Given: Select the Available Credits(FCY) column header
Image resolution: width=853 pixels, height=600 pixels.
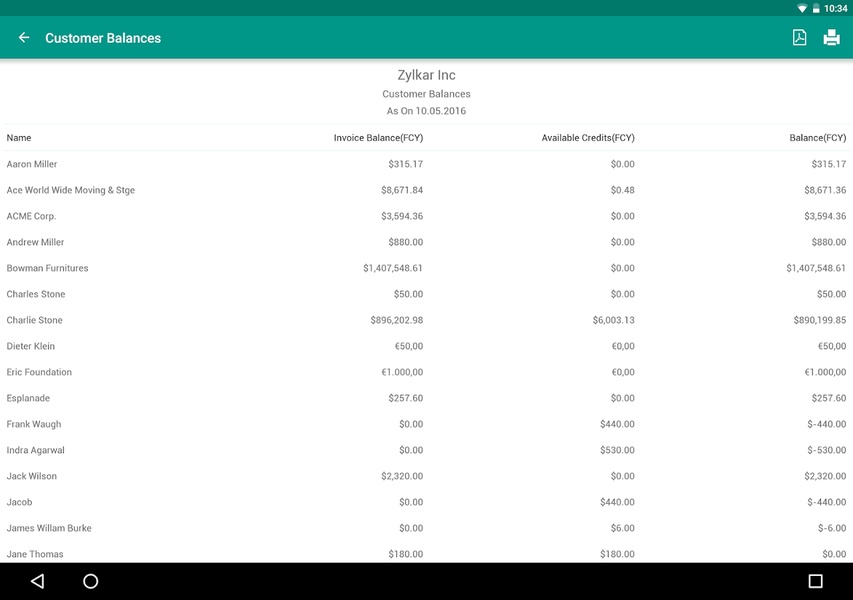Looking at the screenshot, I should [x=588, y=138].
